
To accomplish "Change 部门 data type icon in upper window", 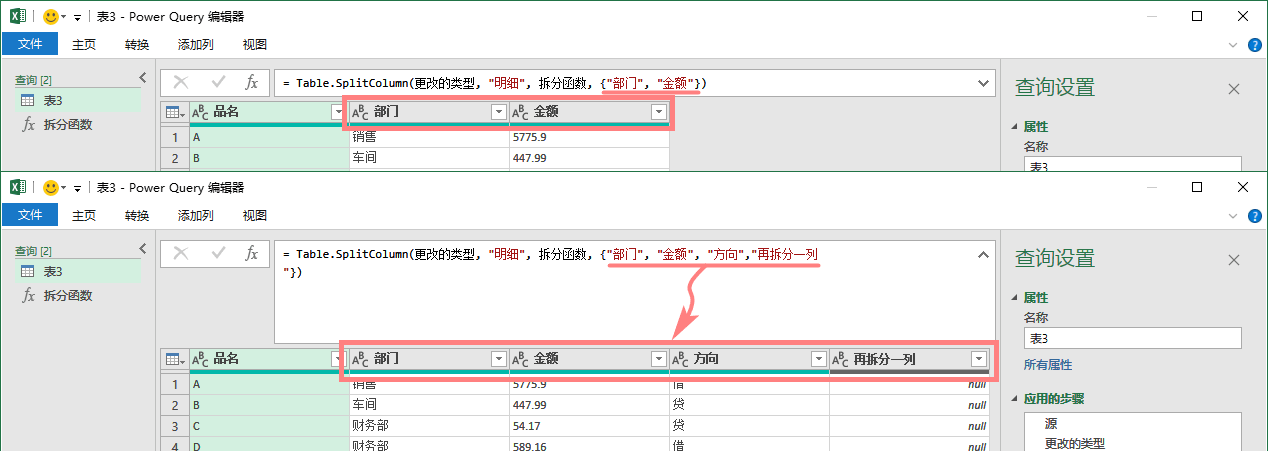I will coord(360,112).
